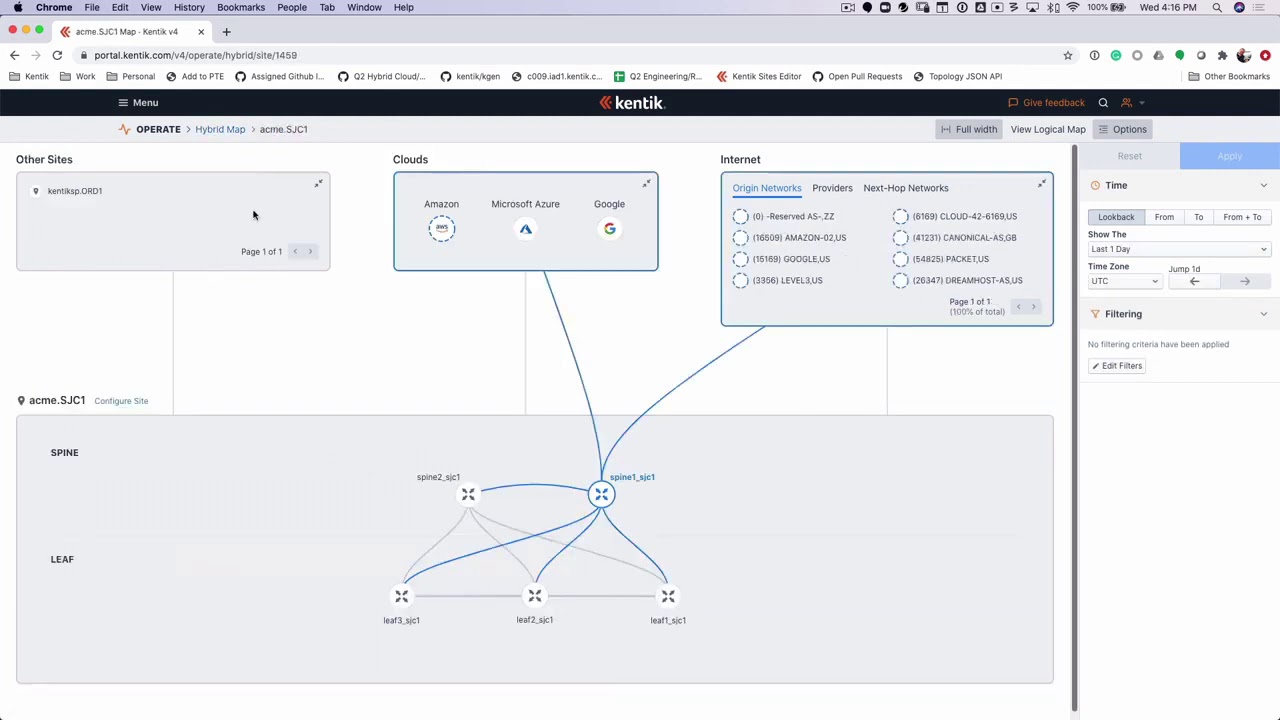Image resolution: width=1280 pixels, height=720 pixels.
Task: Switch to Origin Networks tab
Action: [x=767, y=188]
